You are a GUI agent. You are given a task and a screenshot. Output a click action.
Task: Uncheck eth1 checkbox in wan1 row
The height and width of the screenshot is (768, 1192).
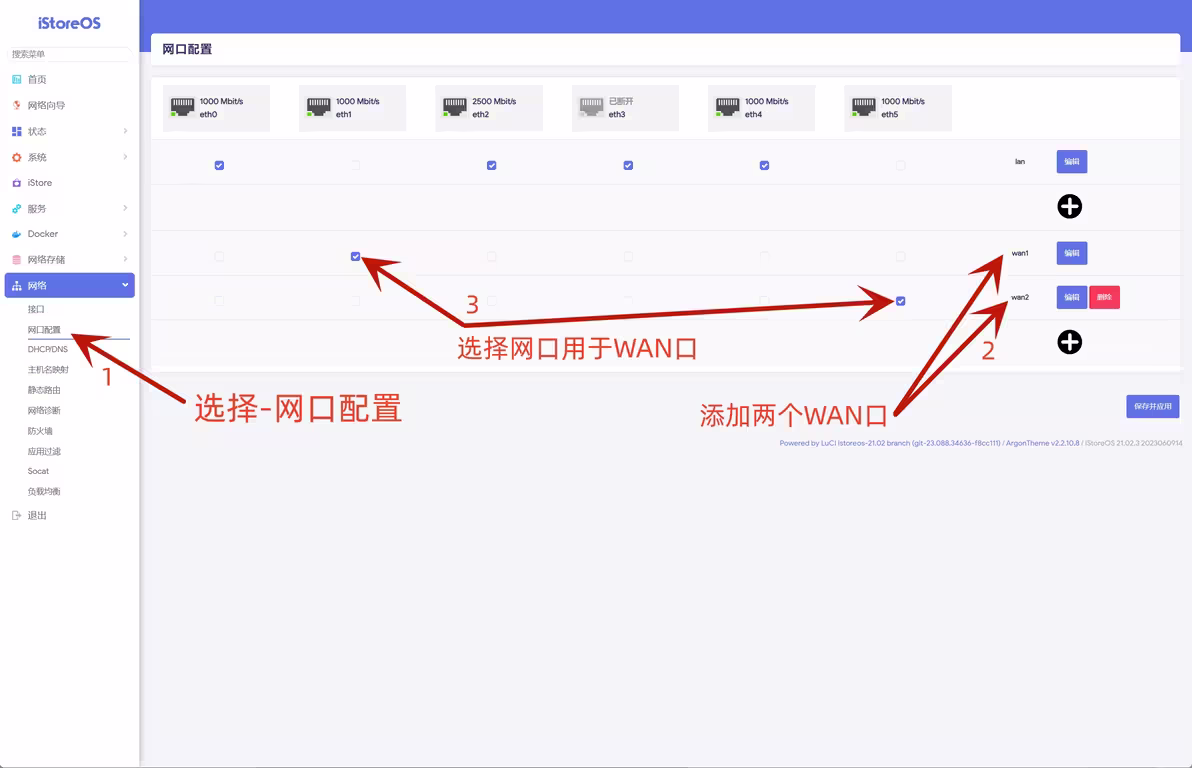click(355, 257)
